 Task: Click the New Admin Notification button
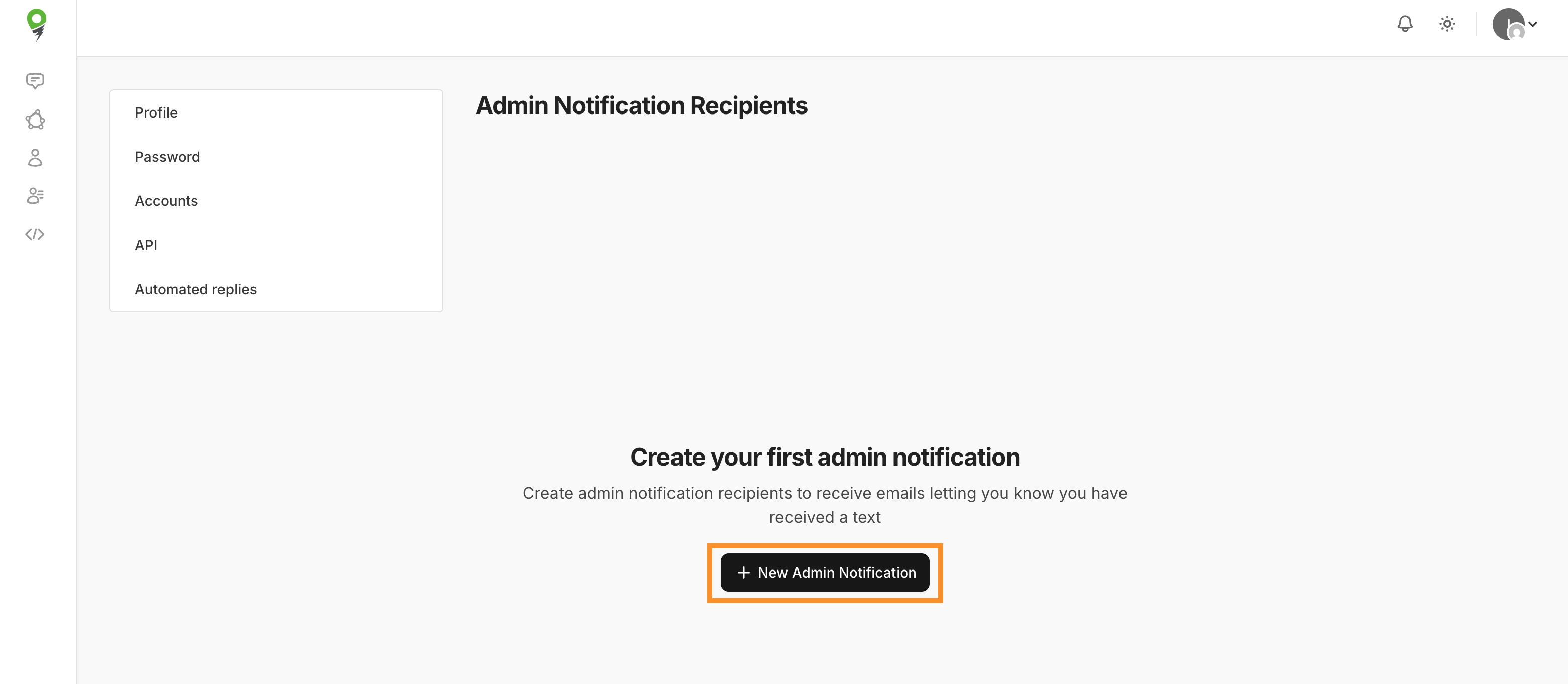pyautogui.click(x=825, y=573)
